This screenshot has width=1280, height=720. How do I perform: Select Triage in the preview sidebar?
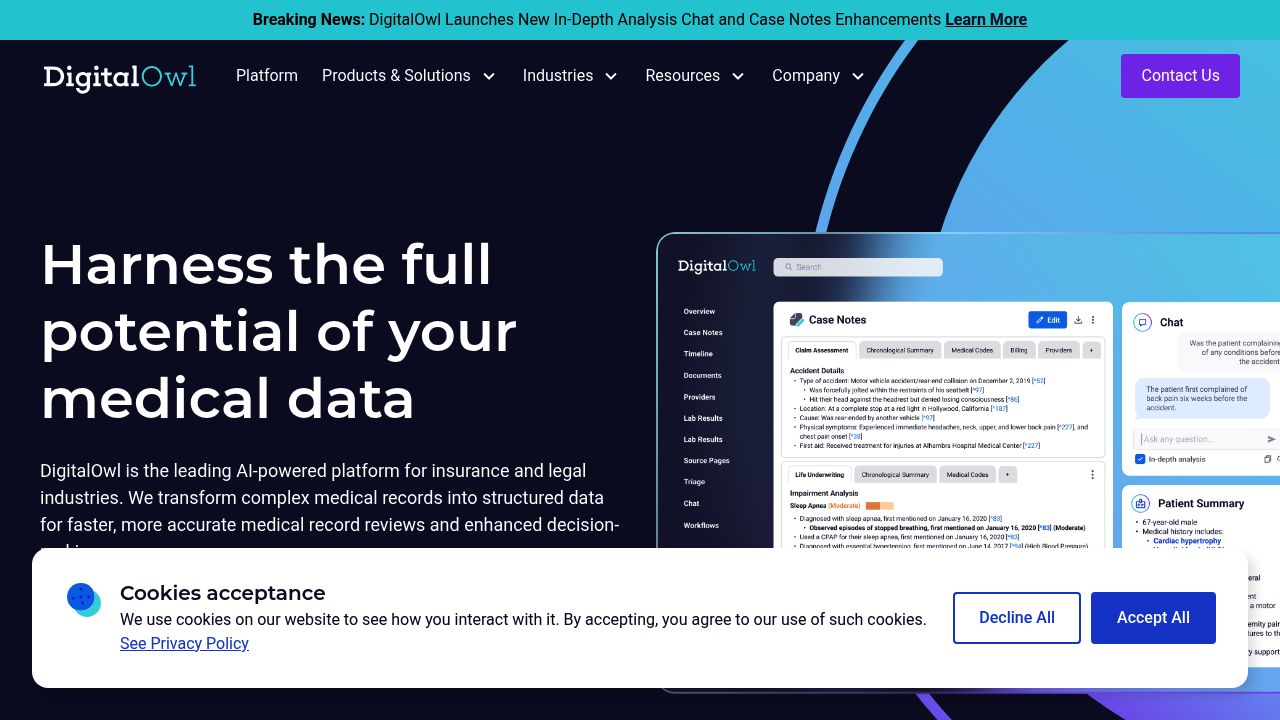pos(694,482)
